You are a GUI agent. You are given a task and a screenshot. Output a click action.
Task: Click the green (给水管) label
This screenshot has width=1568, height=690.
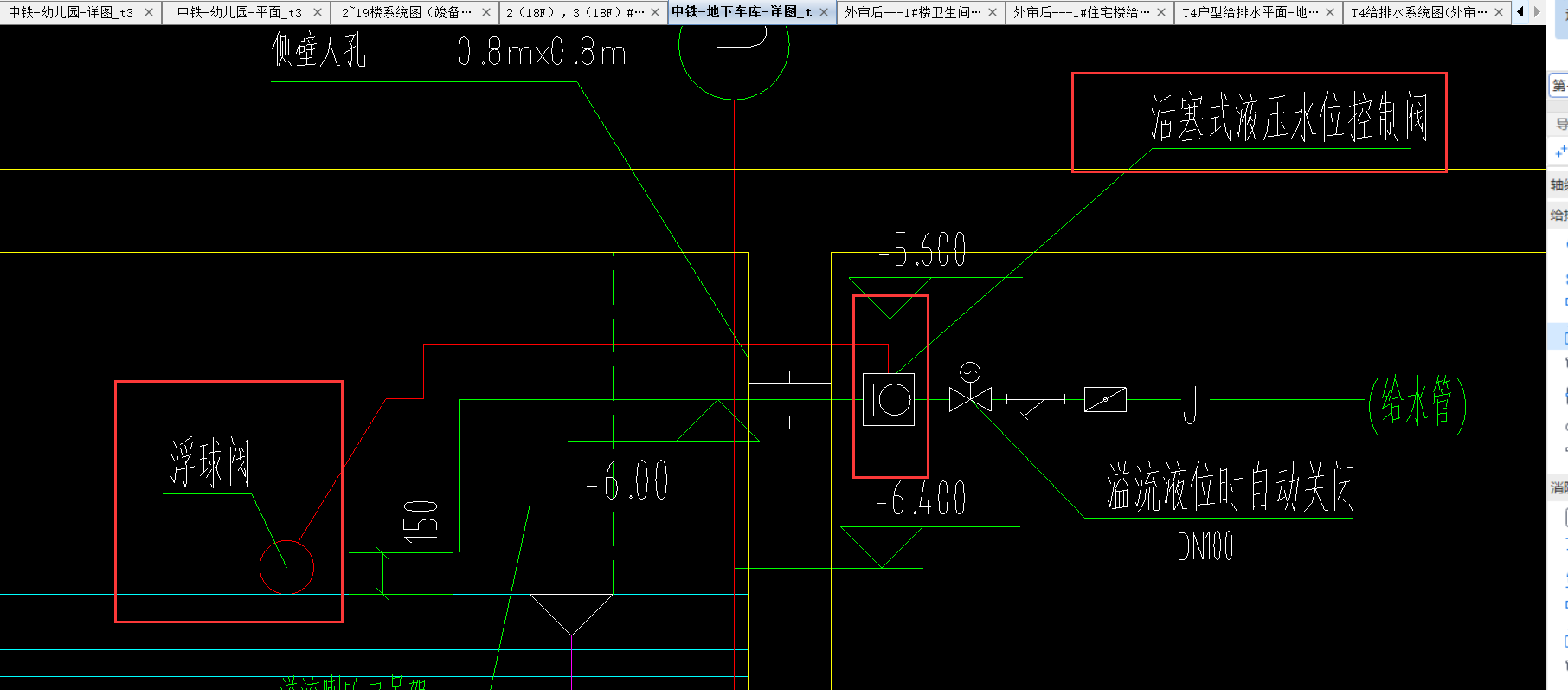tap(1417, 403)
